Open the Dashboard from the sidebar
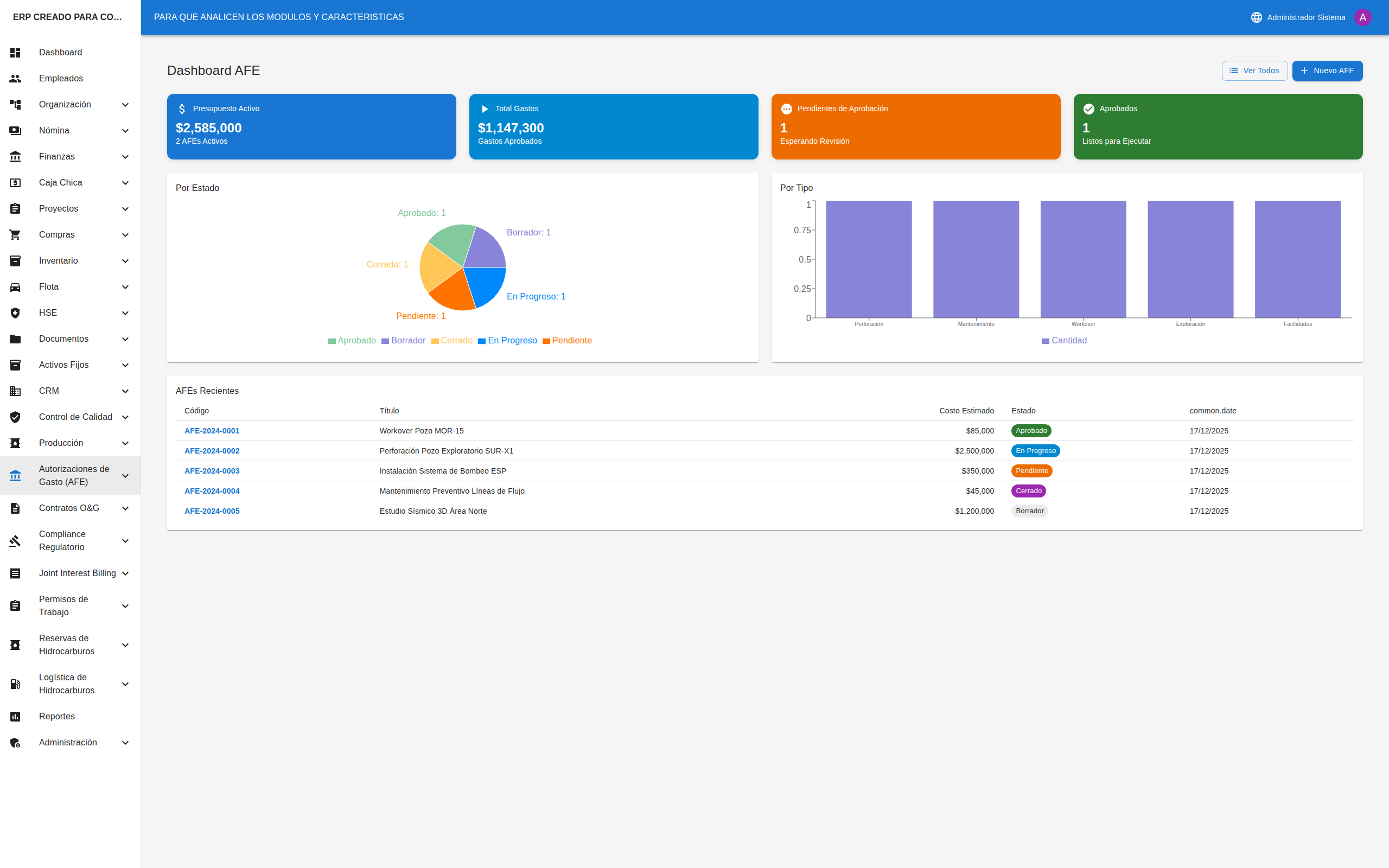This screenshot has height=868, width=1389. pyautogui.click(x=61, y=52)
